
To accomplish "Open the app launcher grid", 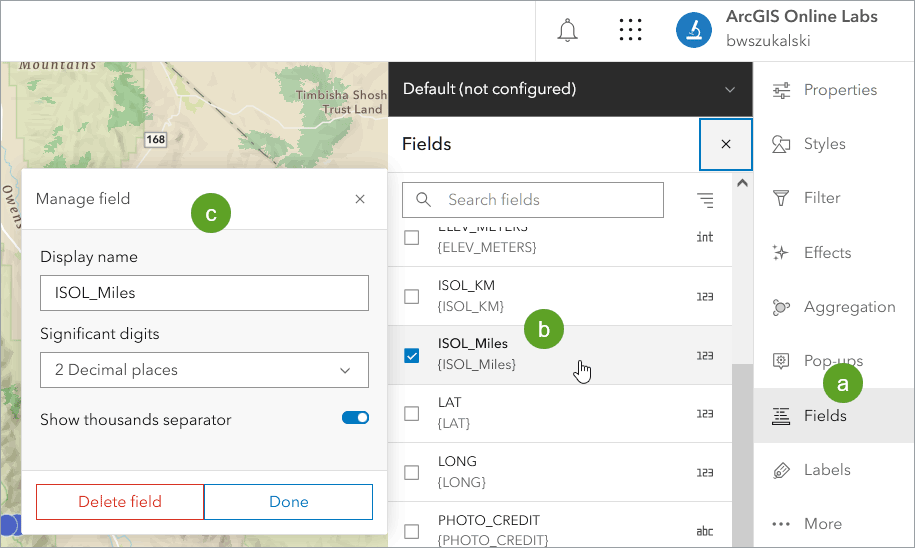I will pos(630,30).
